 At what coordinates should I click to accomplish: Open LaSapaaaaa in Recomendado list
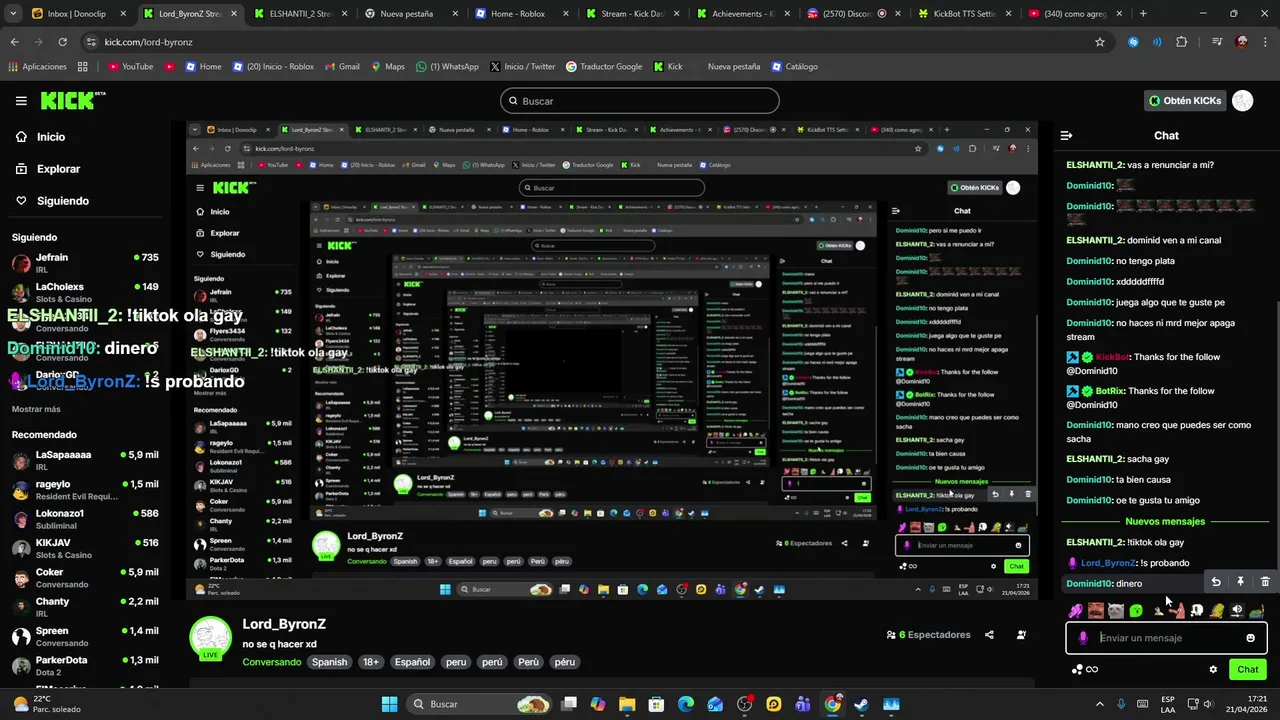(85, 460)
